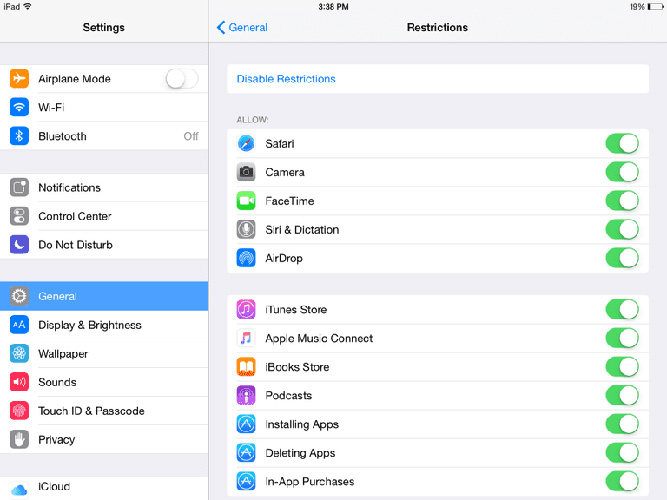The image size is (667, 500).
Task: Open Privacy settings row
Action: click(104, 439)
